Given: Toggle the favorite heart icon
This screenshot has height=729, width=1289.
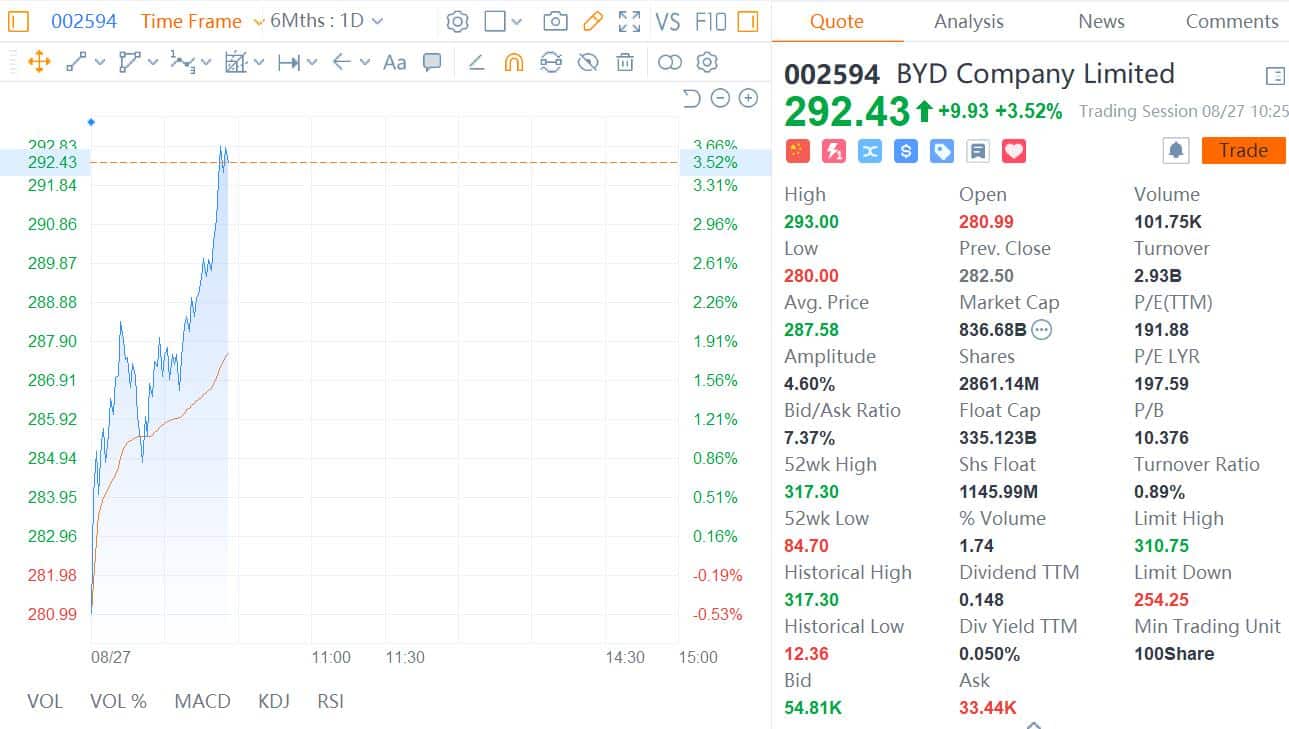Looking at the screenshot, I should click(1014, 151).
